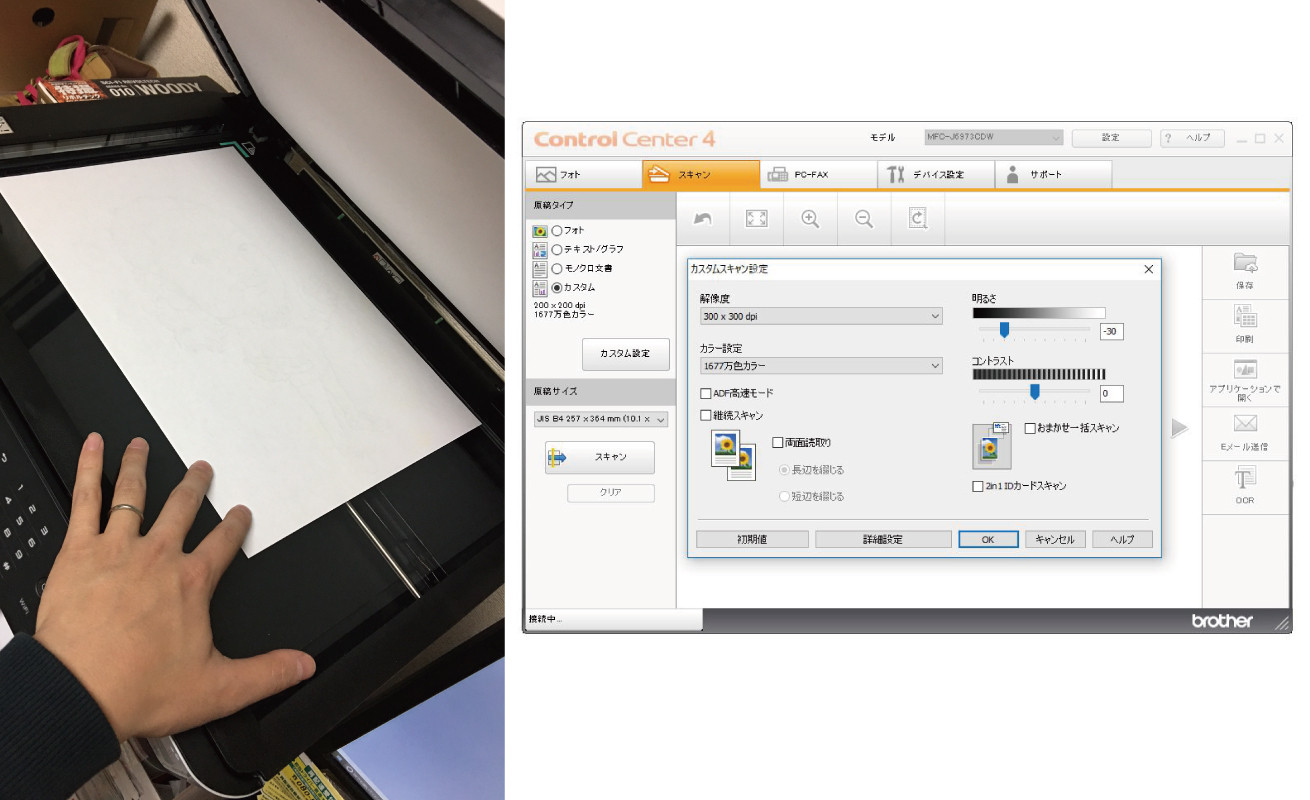This screenshot has height=800, width=1310.
Task: Click the スキャン button in the left panel
Action: [600, 457]
